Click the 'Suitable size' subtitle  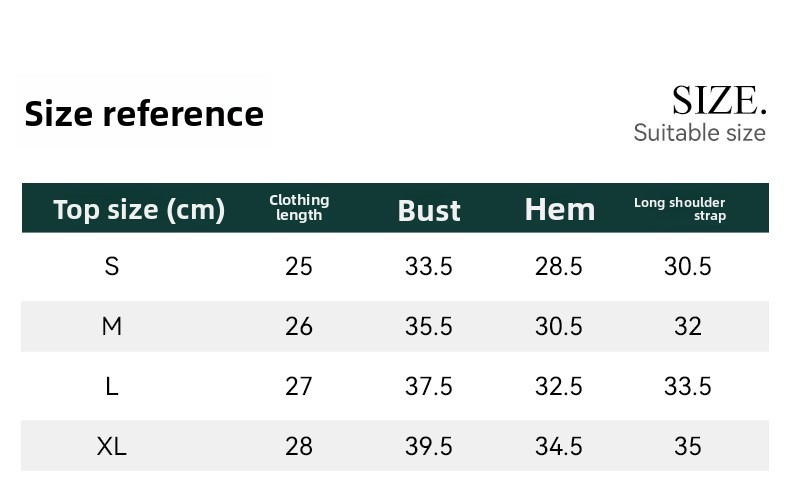700,133
